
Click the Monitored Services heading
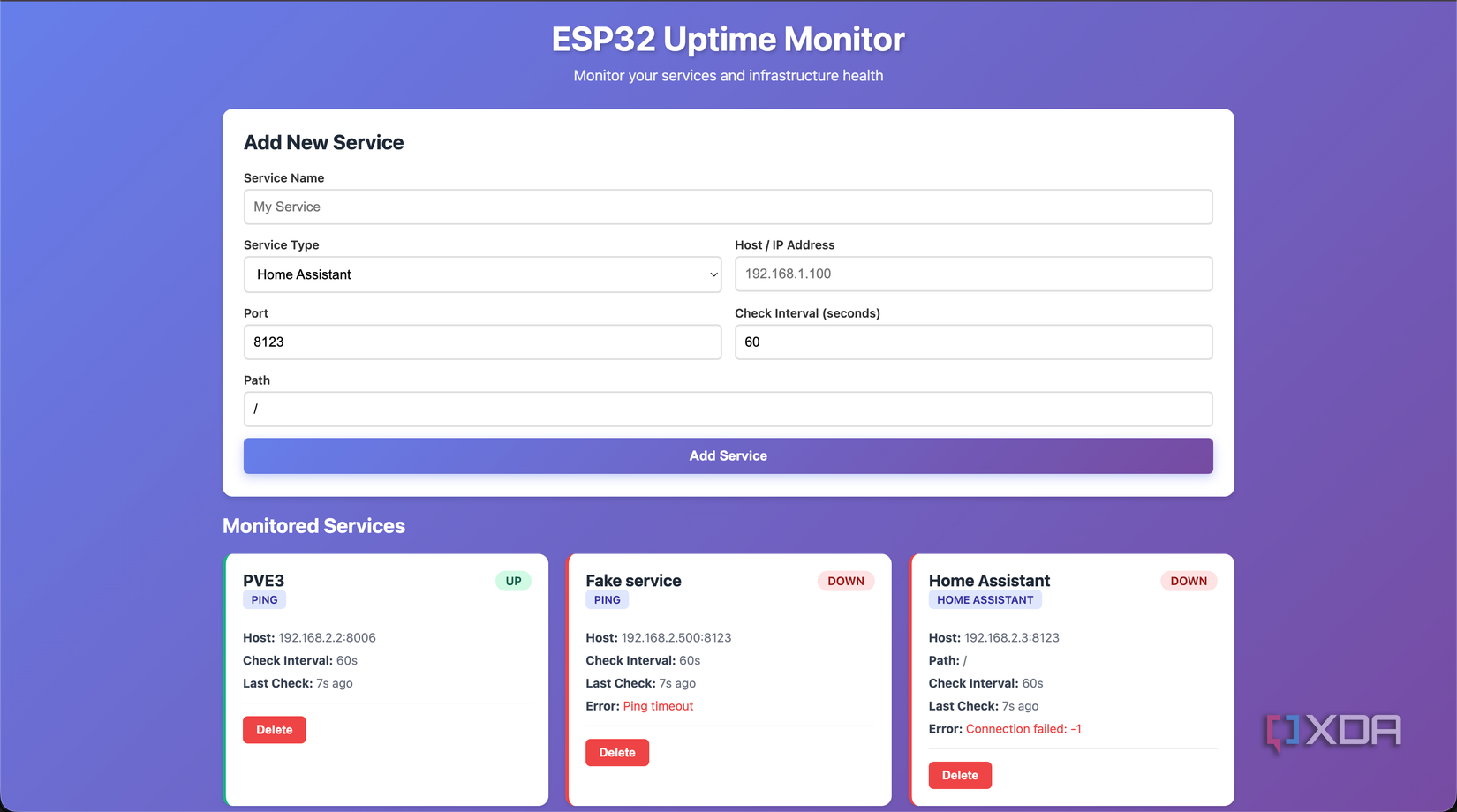(x=313, y=525)
